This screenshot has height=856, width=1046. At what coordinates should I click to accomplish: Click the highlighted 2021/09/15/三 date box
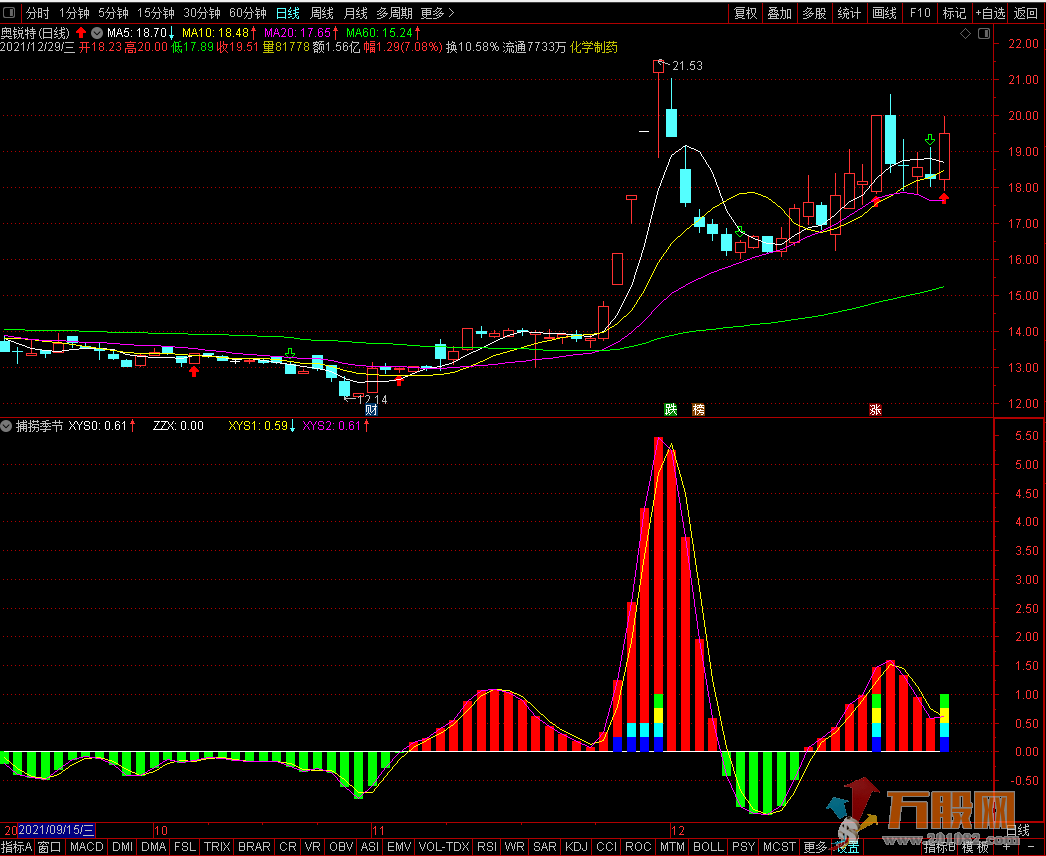click(57, 830)
